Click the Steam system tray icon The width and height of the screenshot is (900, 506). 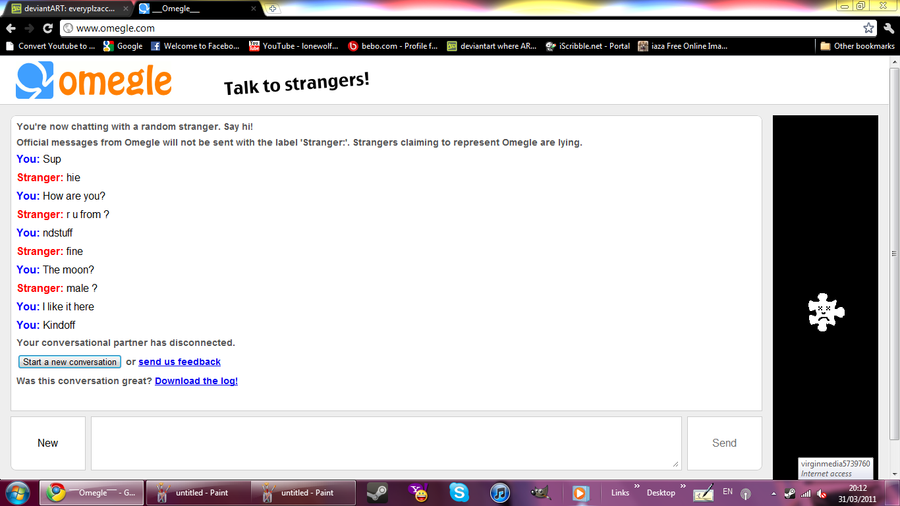(790, 493)
